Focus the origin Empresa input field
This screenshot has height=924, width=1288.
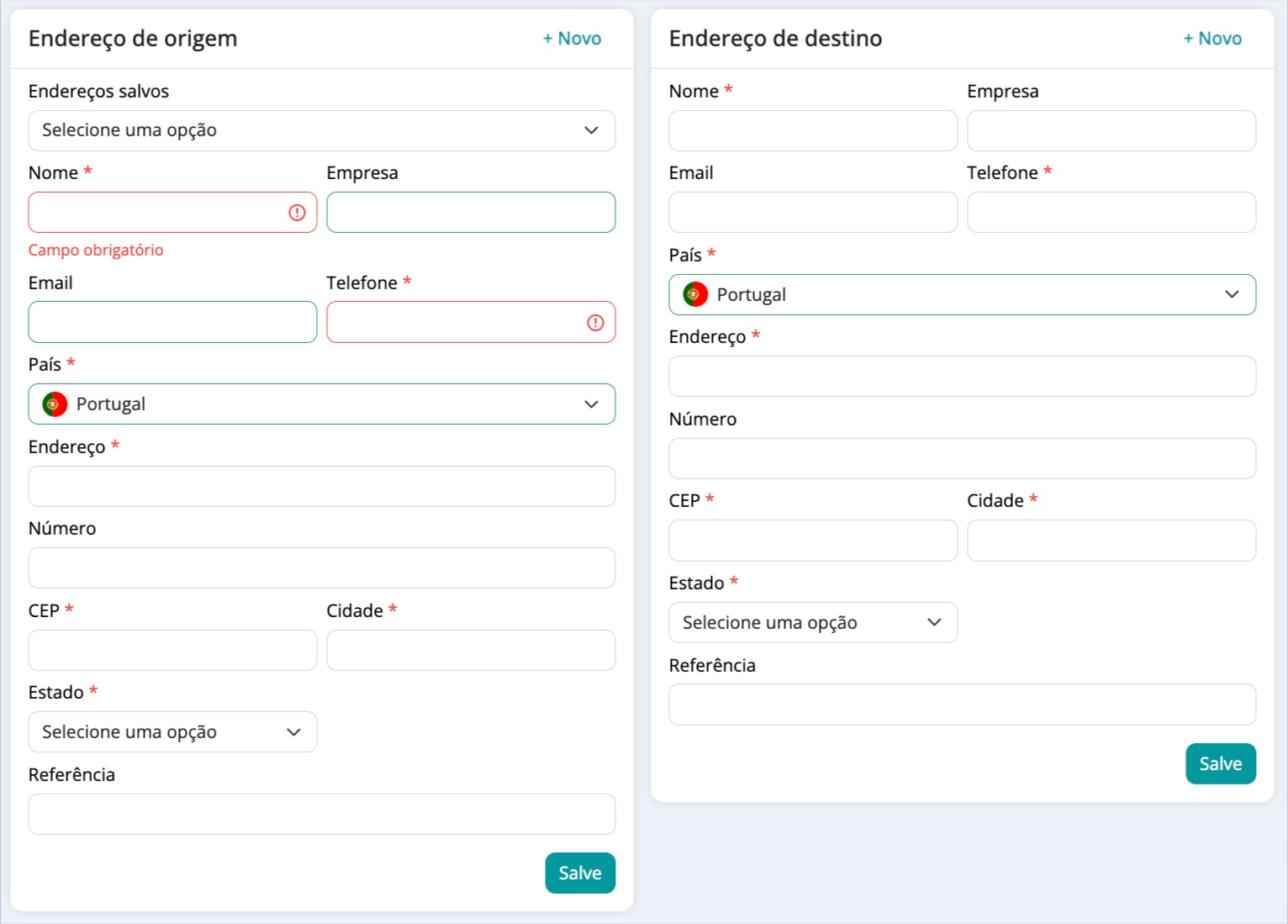(471, 213)
